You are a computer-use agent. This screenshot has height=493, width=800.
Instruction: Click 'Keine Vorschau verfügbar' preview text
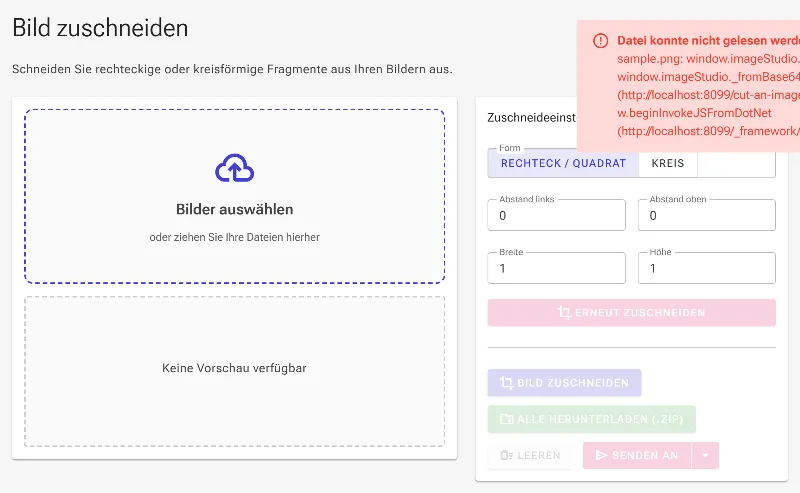click(x=234, y=368)
